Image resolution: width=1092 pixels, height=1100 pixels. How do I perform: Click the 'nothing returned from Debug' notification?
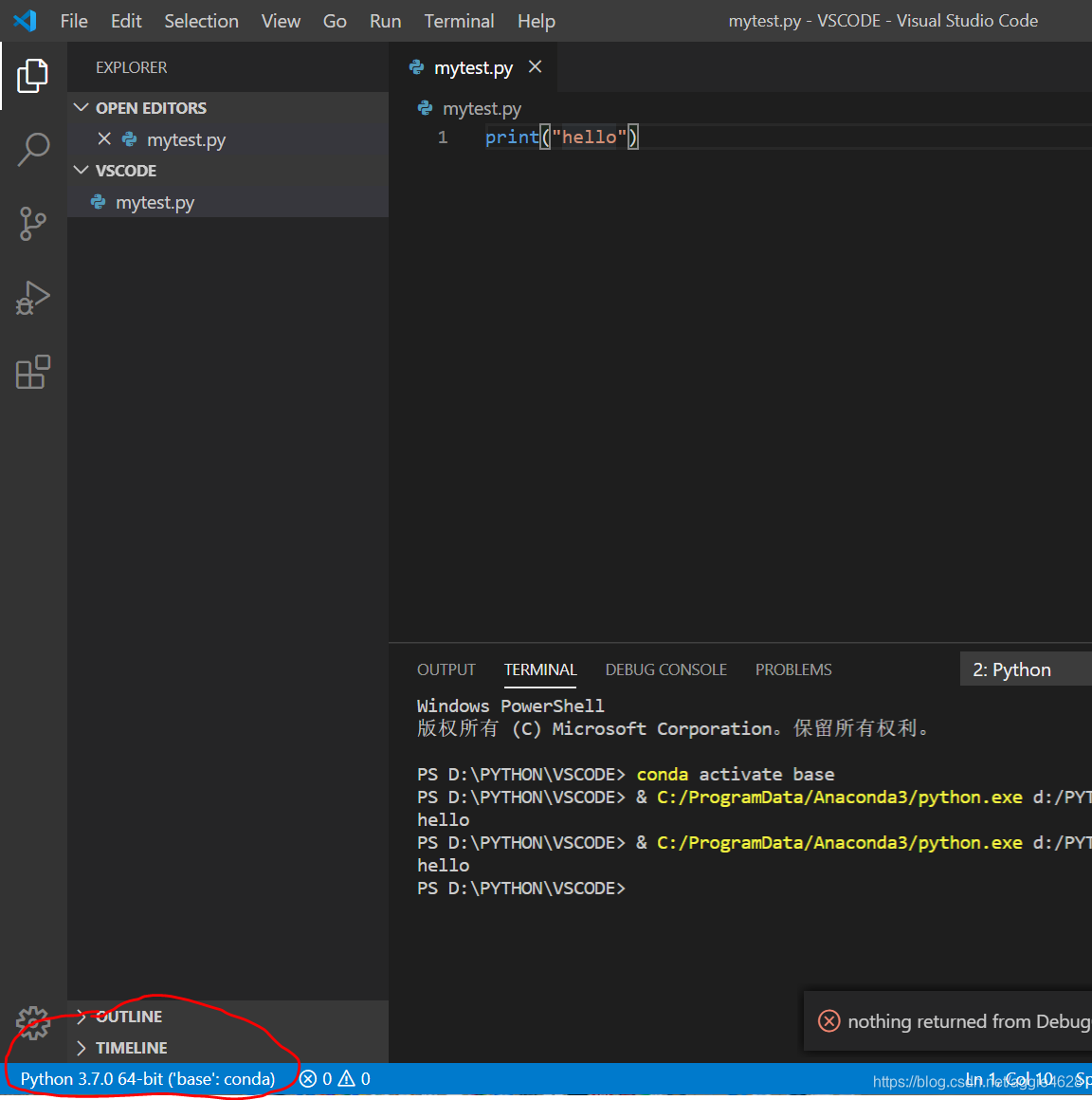tap(948, 1020)
